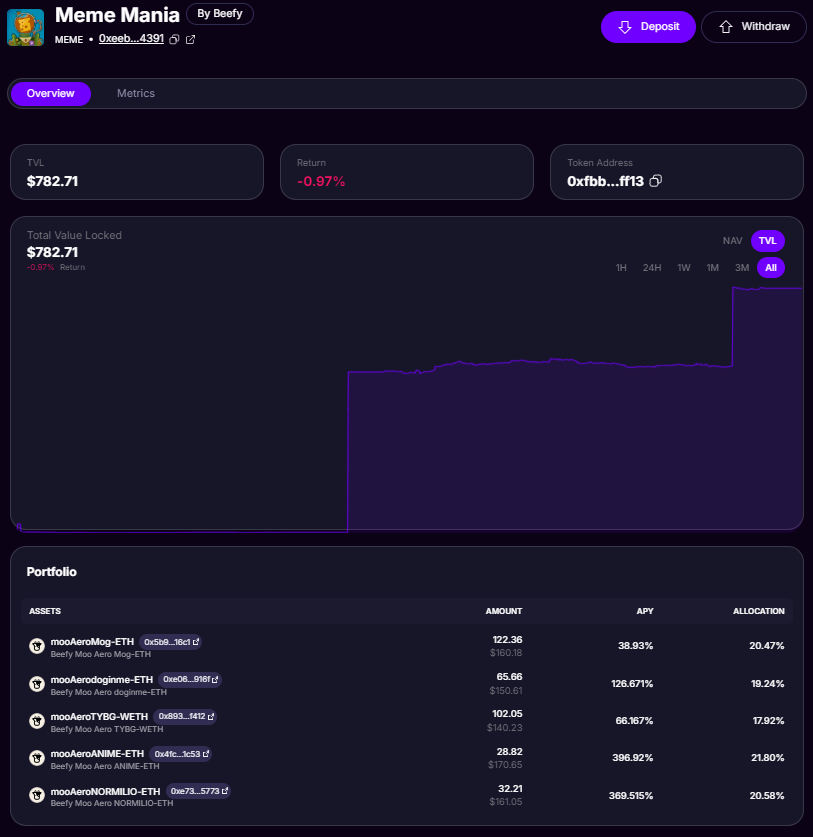Click the mooAeroMog-ETH asset name
813x837 pixels.
coord(92,642)
